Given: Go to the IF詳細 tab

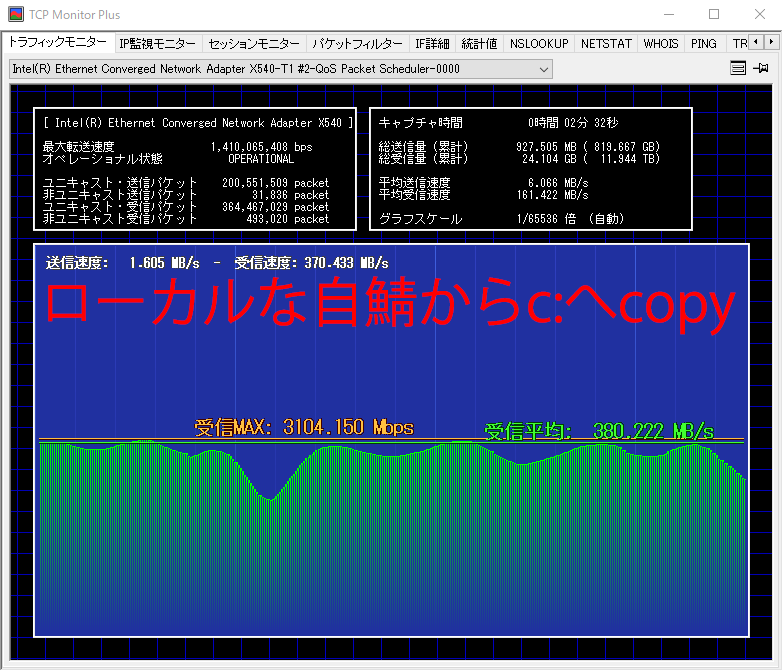Looking at the screenshot, I should (x=432, y=44).
